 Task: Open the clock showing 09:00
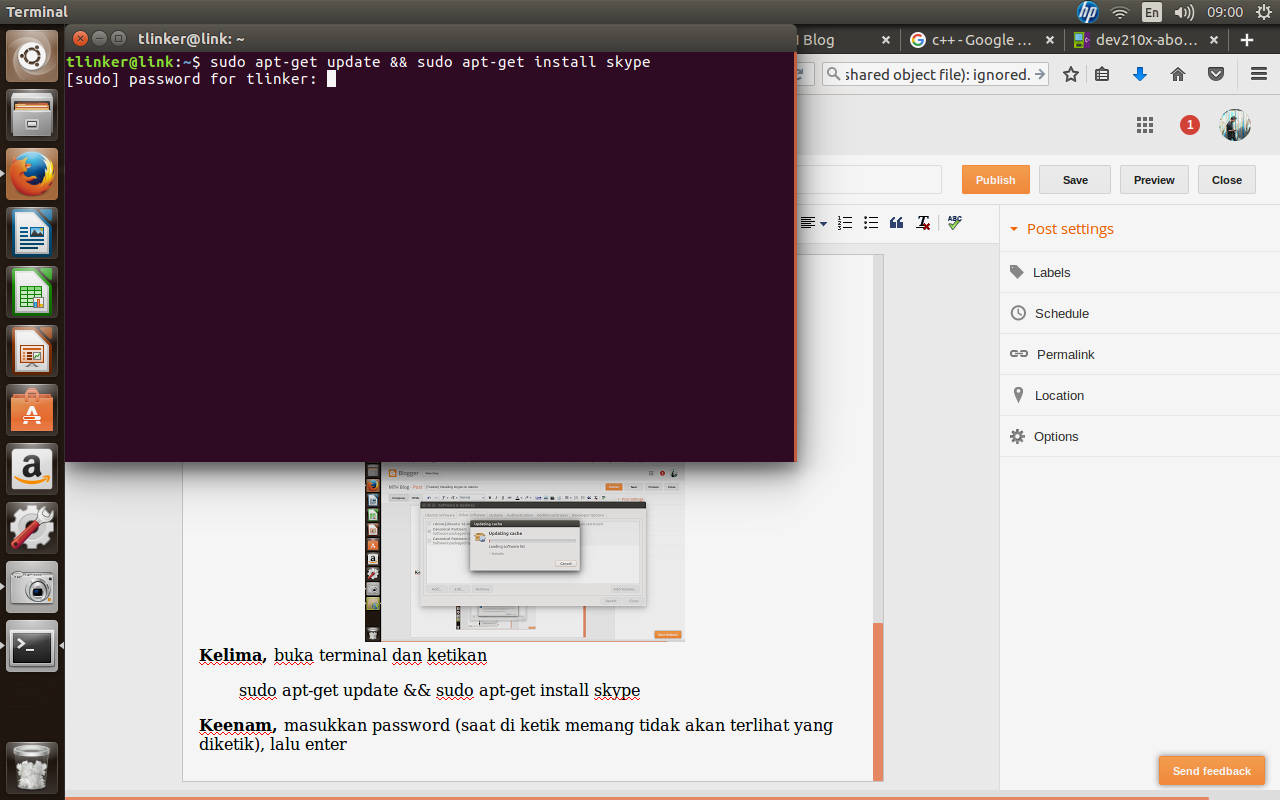pos(1225,12)
